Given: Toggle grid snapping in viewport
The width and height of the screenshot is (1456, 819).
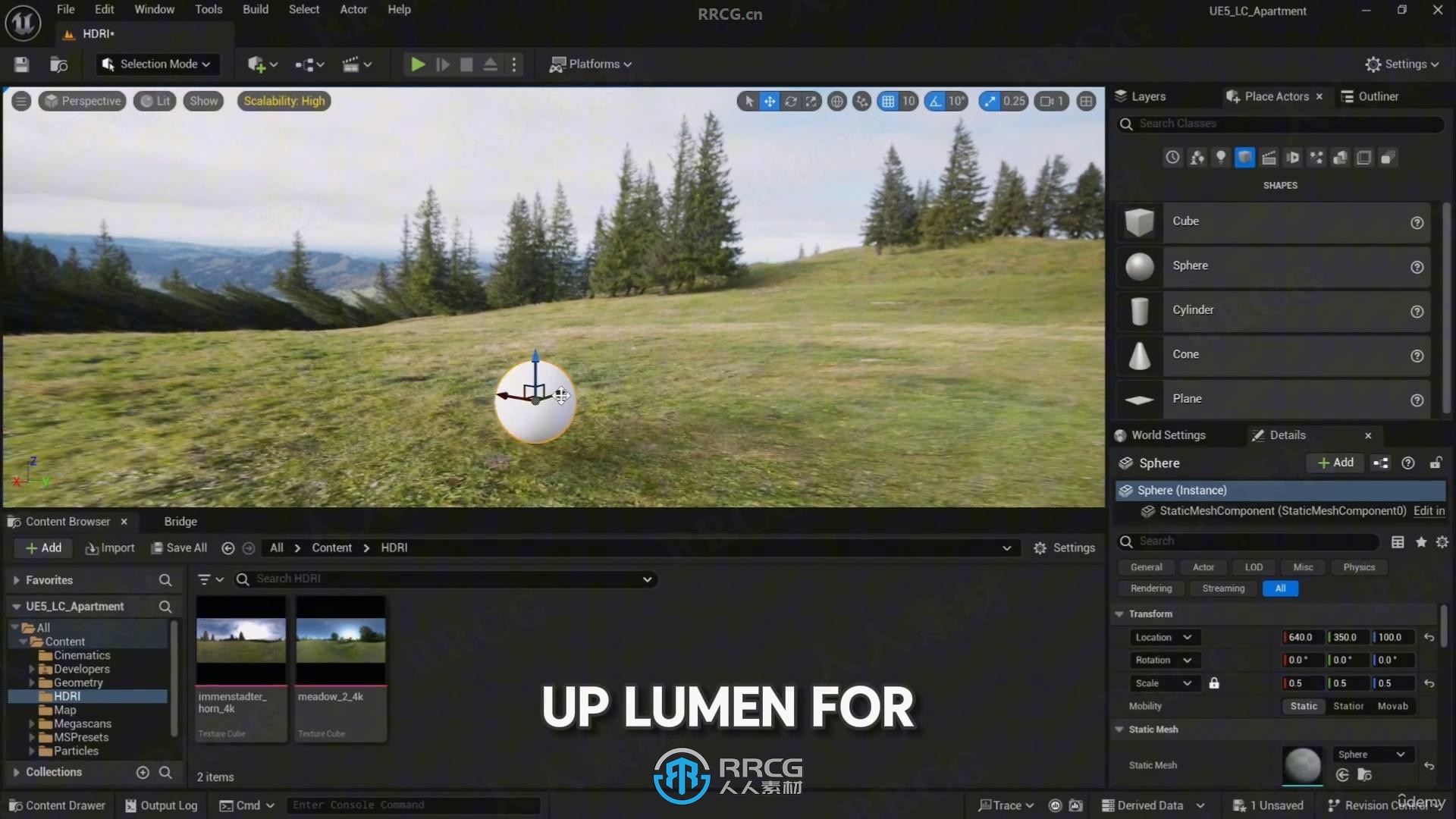Looking at the screenshot, I should 888,101.
